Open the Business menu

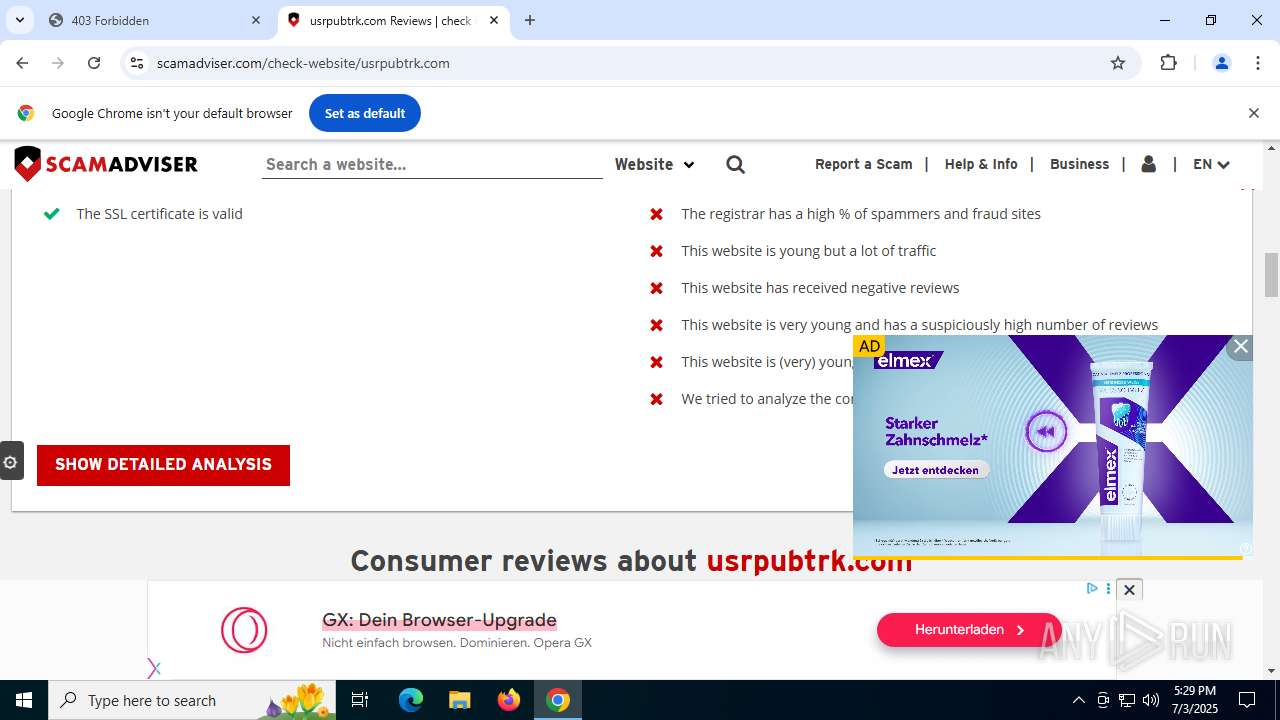pyautogui.click(x=1079, y=164)
